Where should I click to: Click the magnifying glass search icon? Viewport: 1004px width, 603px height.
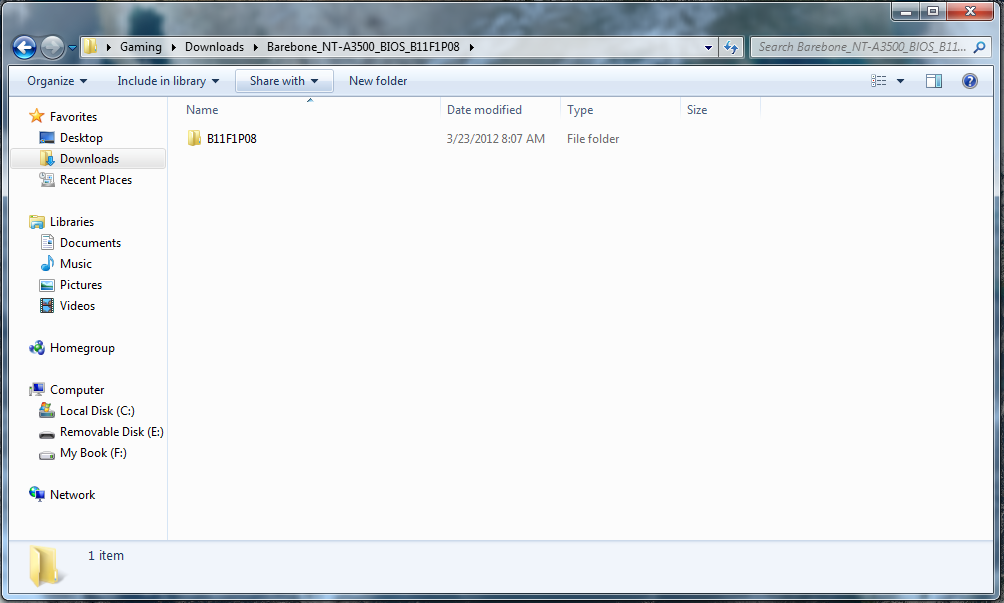pyautogui.click(x=979, y=47)
